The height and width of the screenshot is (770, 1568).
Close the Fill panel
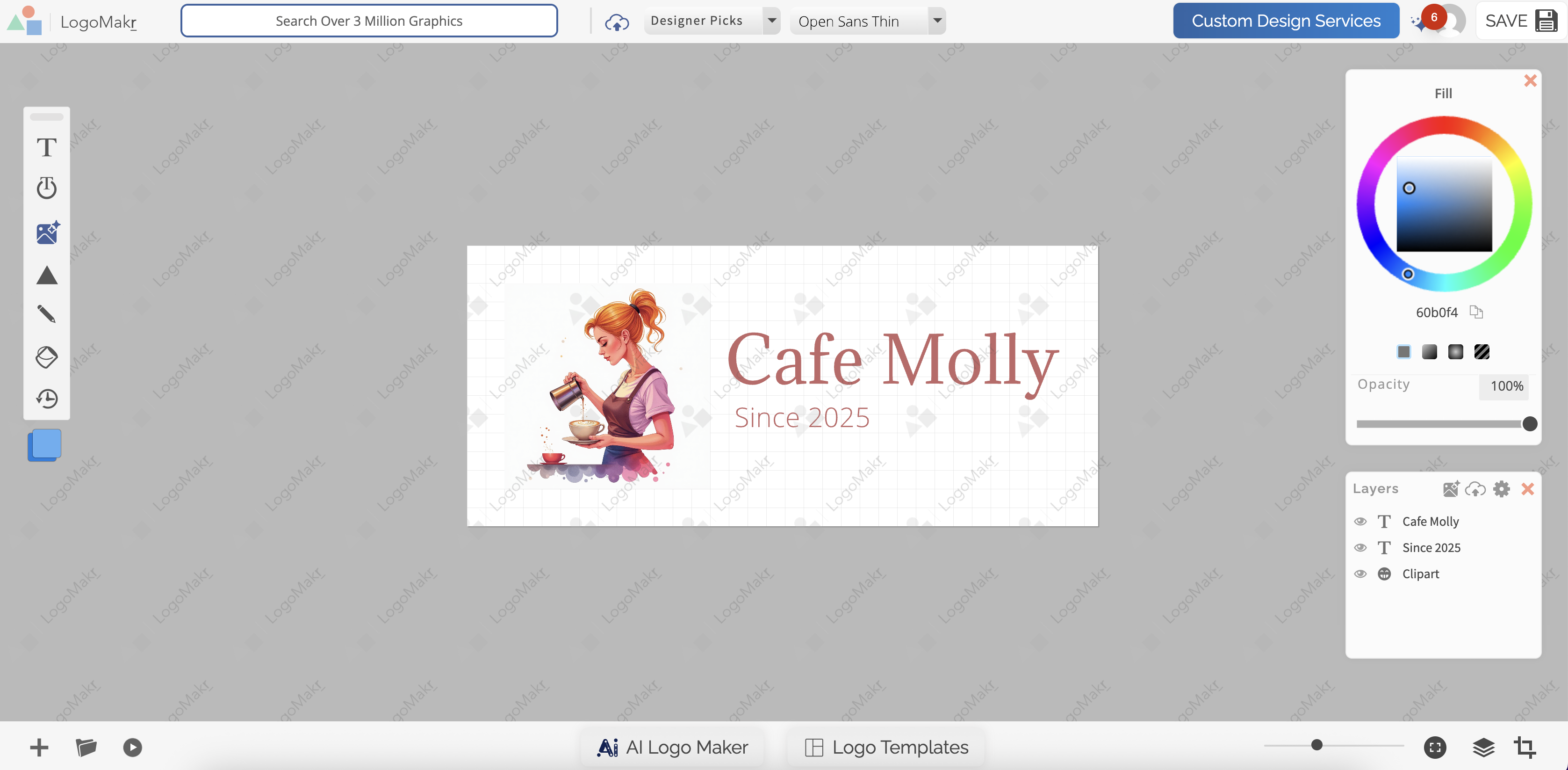tap(1530, 80)
